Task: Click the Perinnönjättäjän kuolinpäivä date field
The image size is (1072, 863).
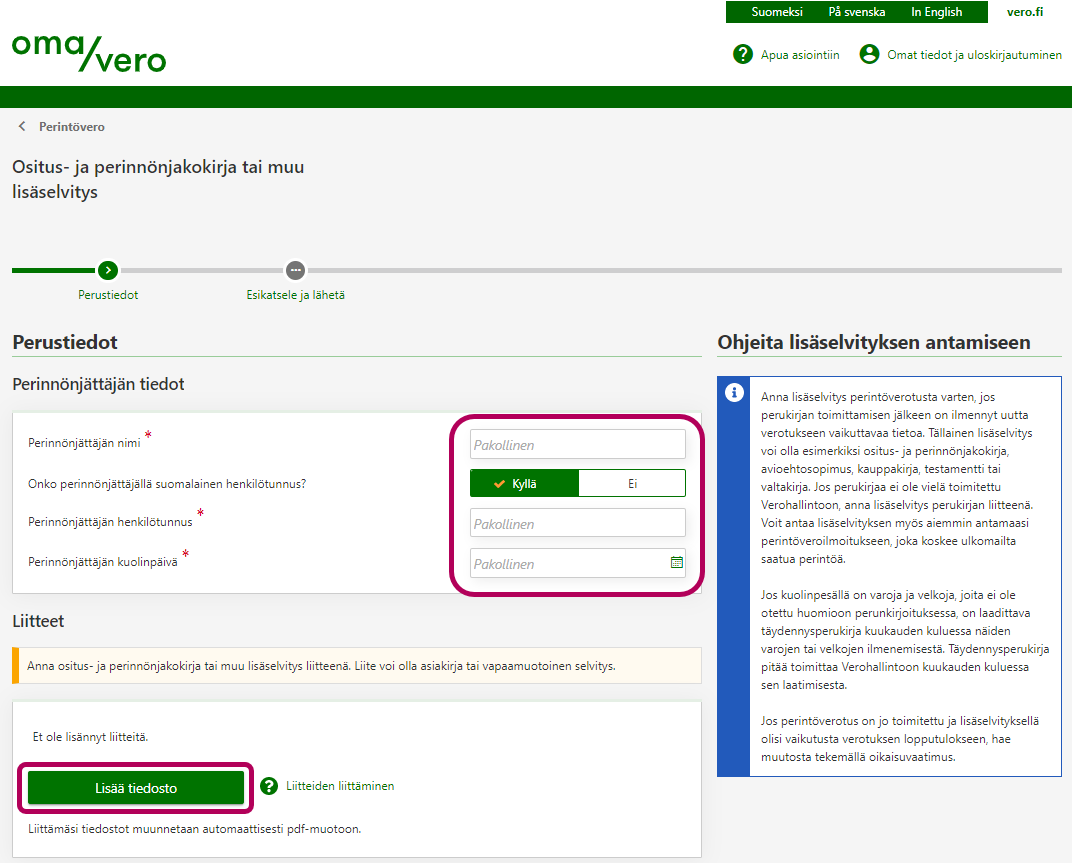Action: click(566, 563)
